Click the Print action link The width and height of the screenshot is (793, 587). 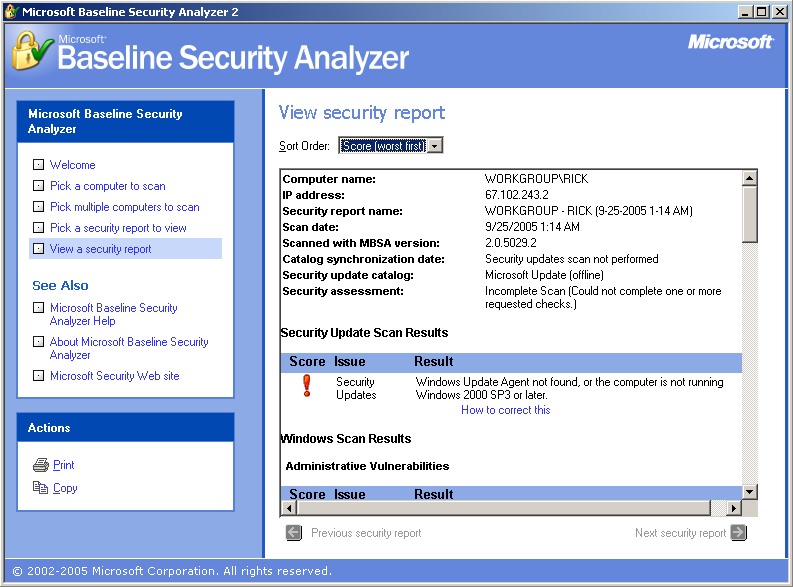pos(64,465)
